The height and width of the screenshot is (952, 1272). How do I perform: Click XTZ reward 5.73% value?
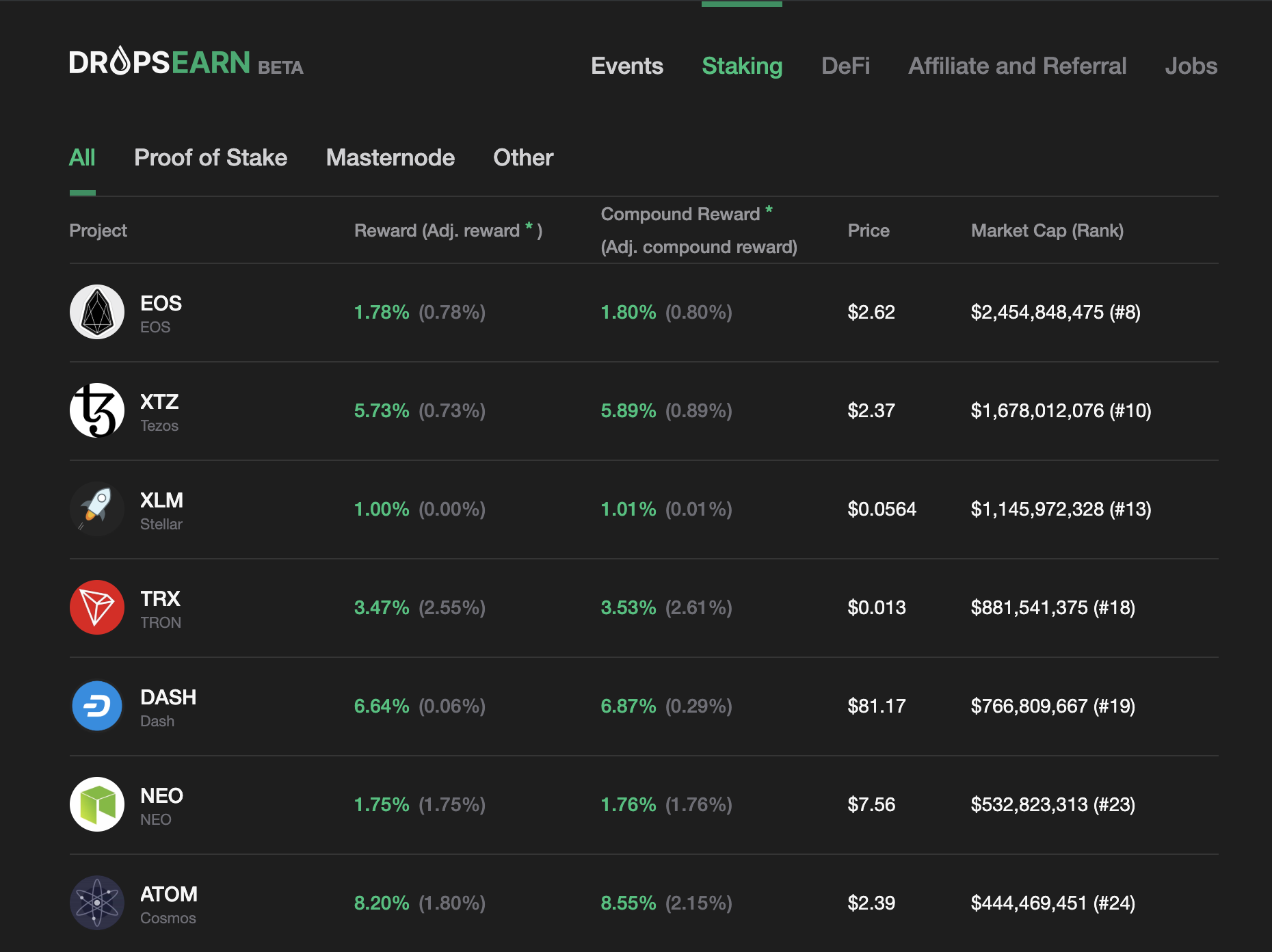click(382, 410)
